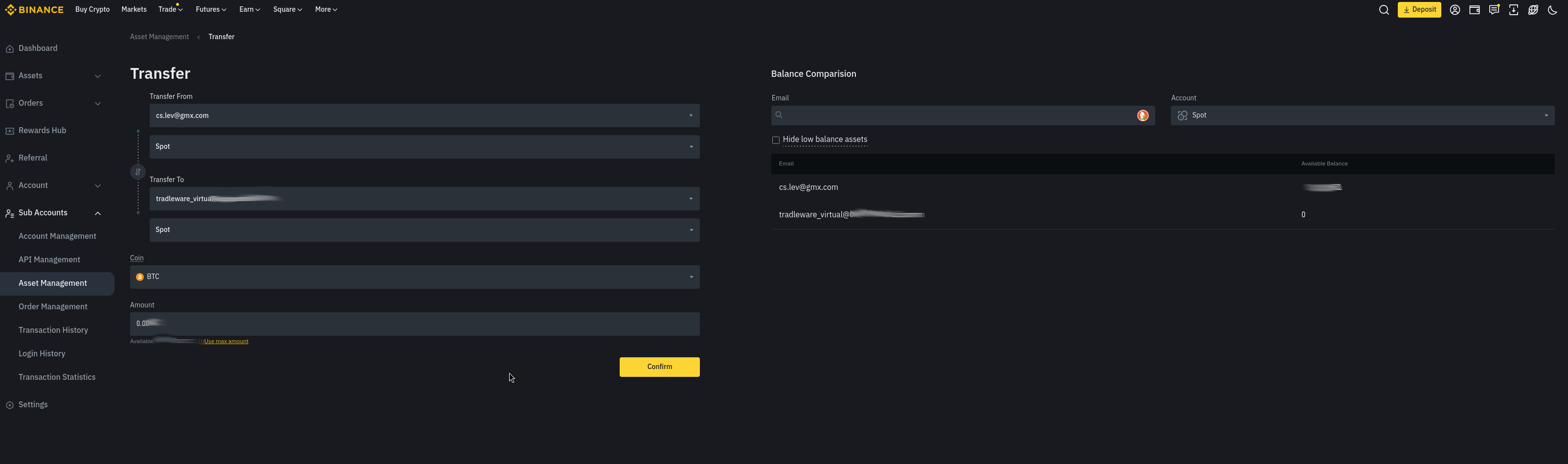Click the Assets wallet sidebar icon
Screen dimensions: 1568x464
point(10,76)
